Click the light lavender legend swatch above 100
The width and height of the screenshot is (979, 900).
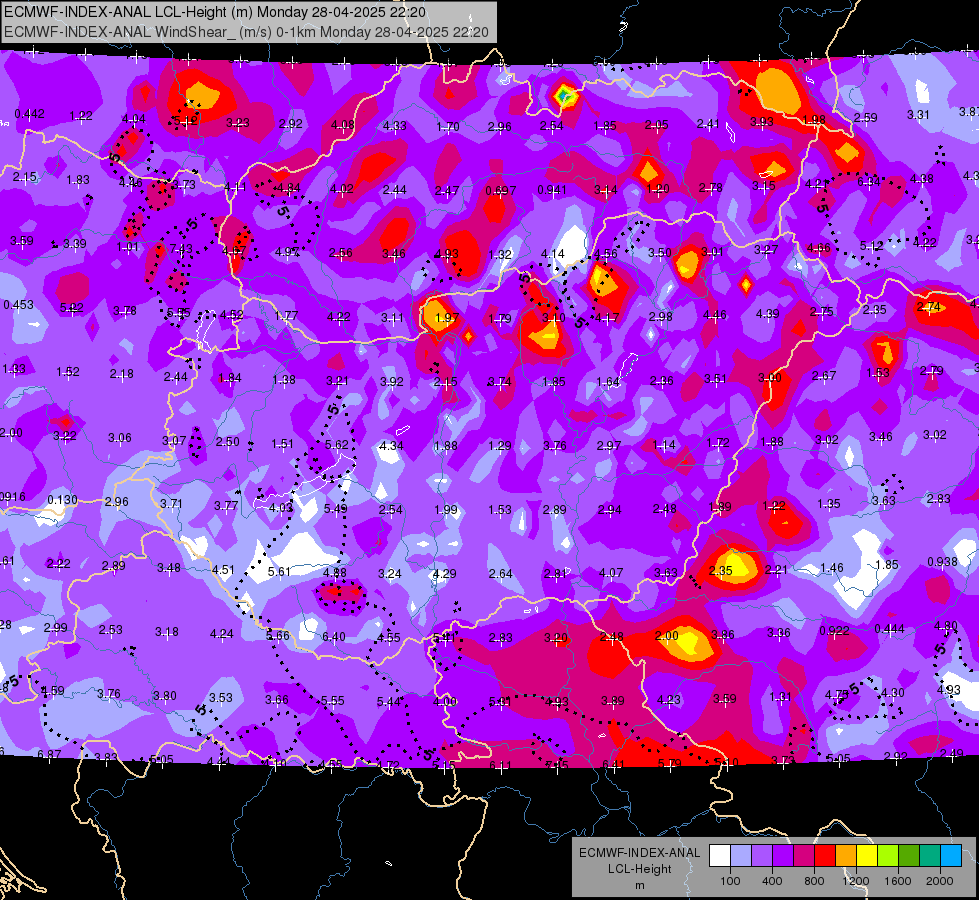tap(741, 855)
